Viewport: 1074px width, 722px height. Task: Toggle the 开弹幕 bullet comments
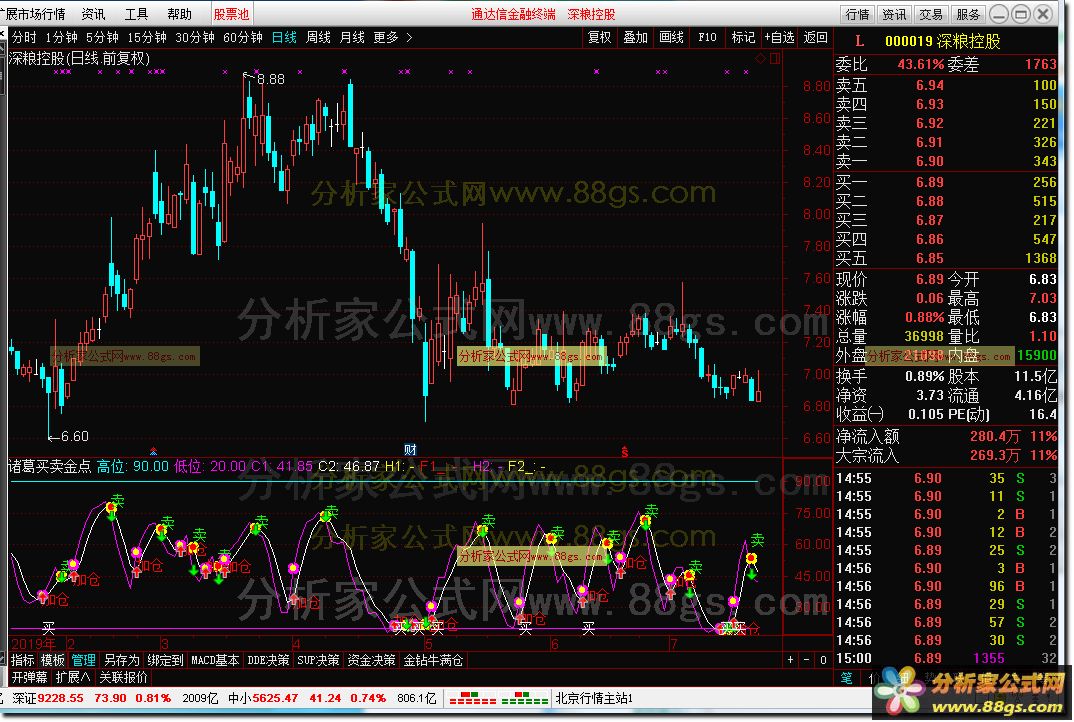(29, 677)
